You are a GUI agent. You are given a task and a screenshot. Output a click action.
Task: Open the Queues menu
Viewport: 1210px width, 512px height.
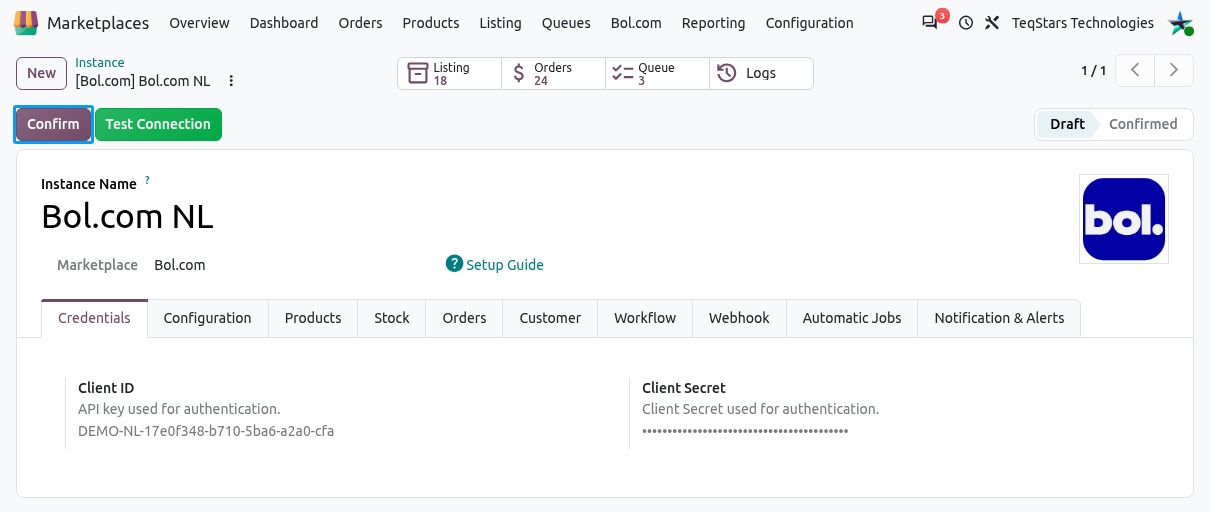pos(566,22)
